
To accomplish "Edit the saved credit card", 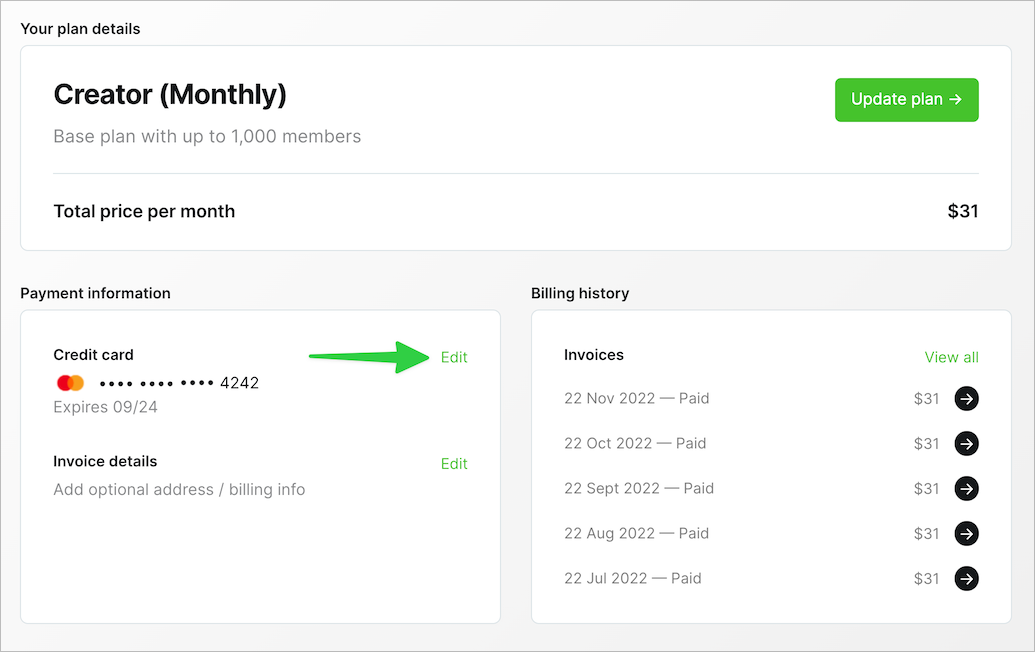I will click(x=454, y=356).
